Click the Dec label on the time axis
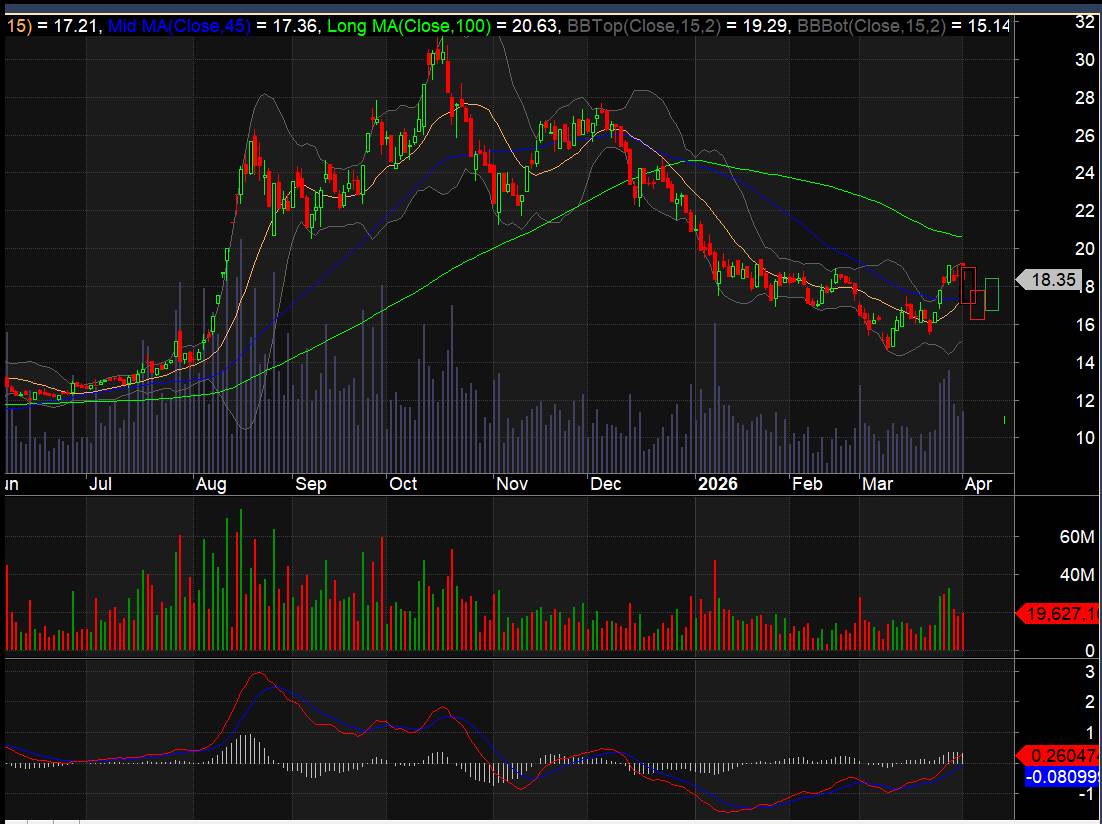The height and width of the screenshot is (824, 1102). (x=606, y=484)
